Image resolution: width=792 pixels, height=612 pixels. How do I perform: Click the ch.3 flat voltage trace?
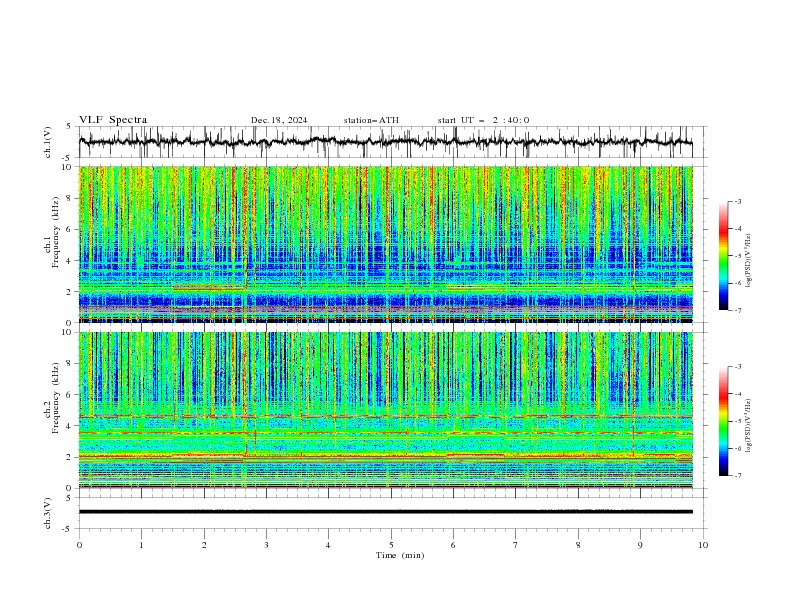(x=386, y=512)
